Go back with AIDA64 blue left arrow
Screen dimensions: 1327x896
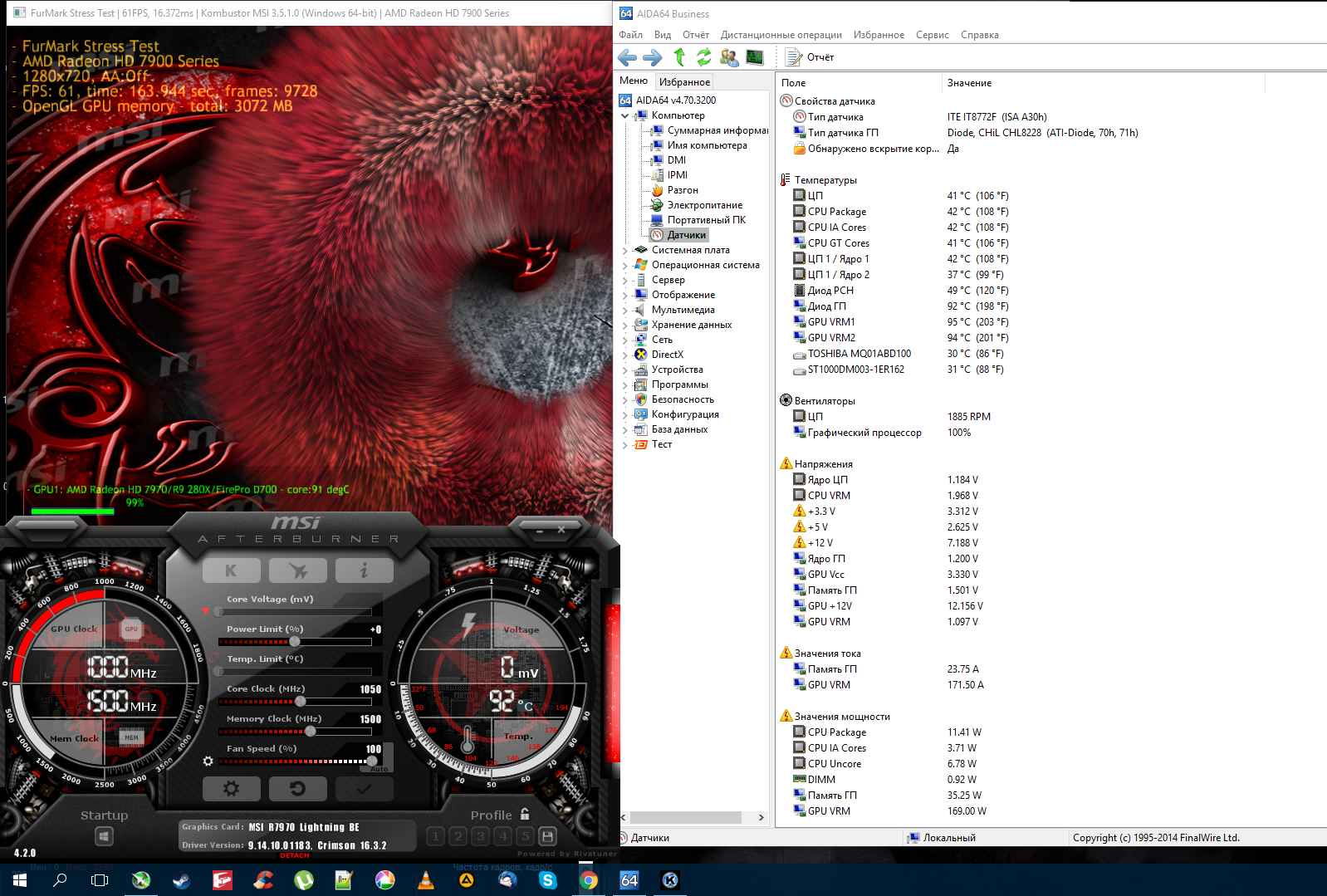628,57
